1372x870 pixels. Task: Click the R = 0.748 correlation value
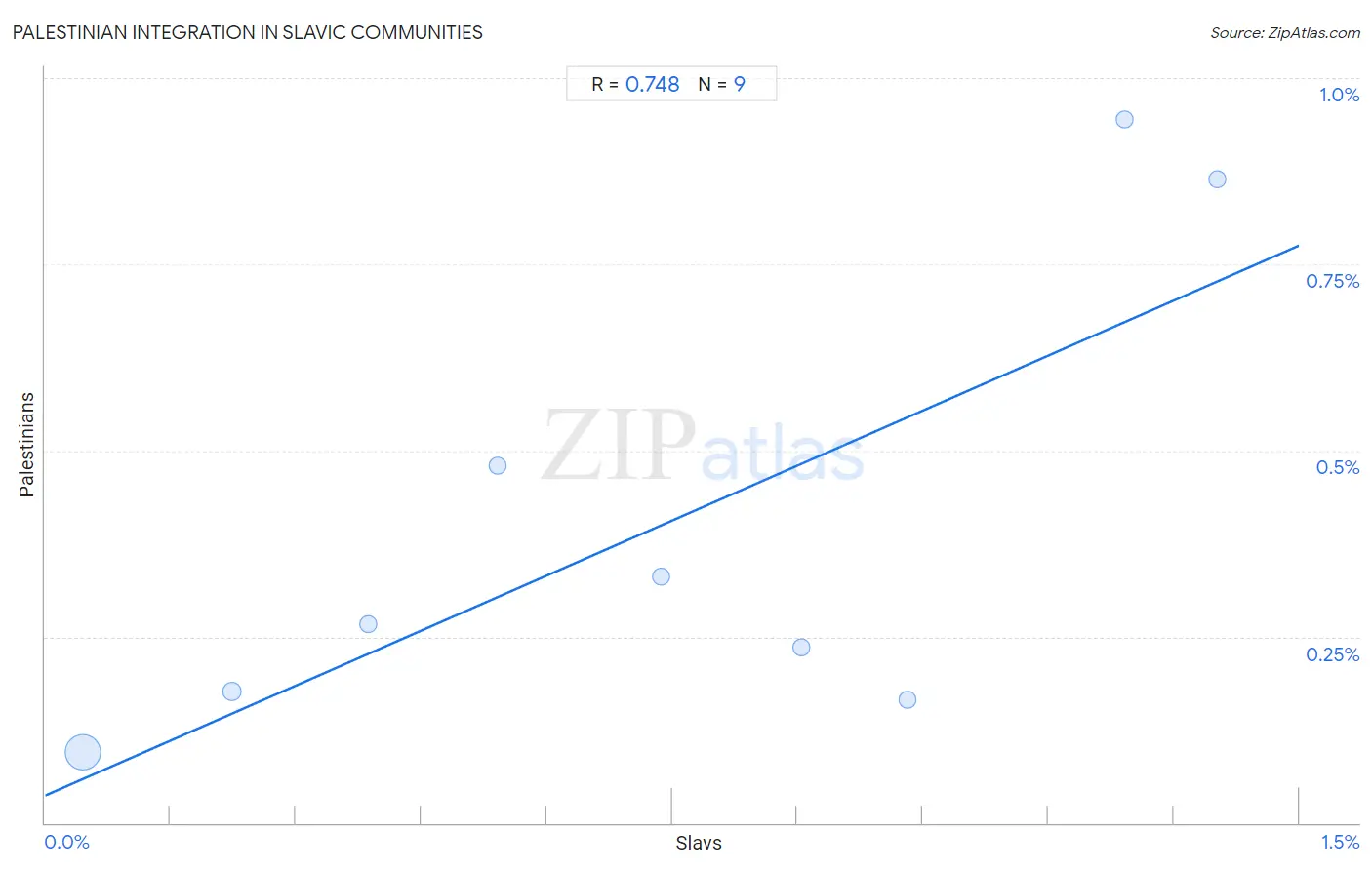(635, 84)
